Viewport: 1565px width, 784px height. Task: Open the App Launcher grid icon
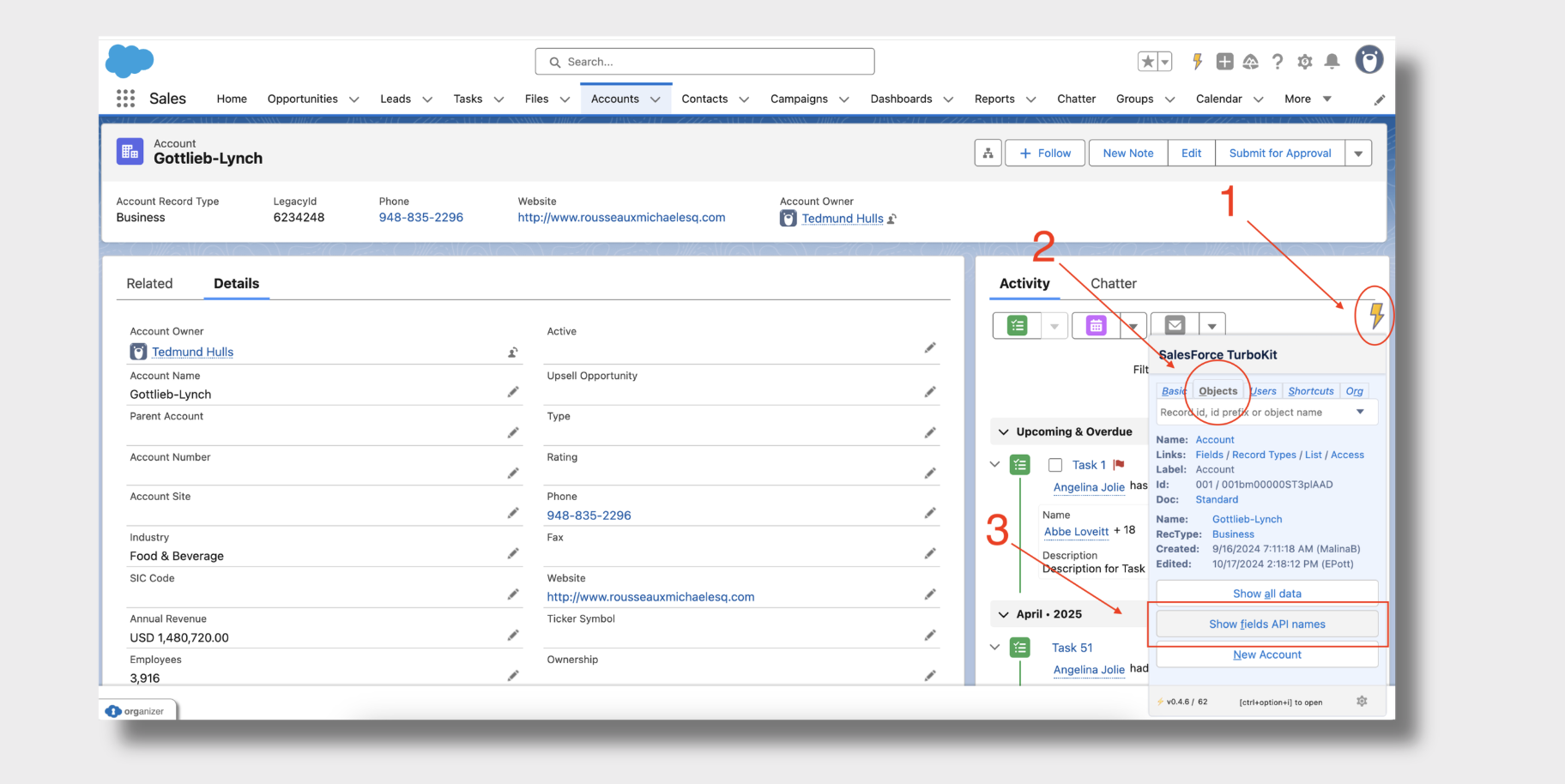coord(125,98)
